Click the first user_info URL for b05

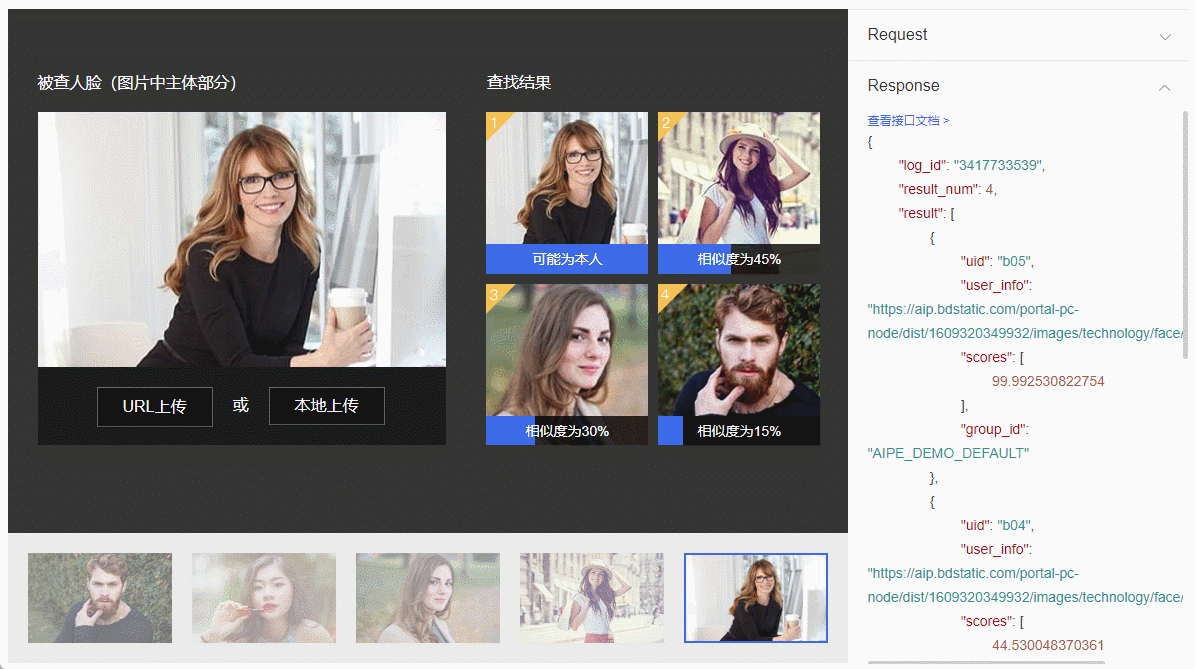(x=1025, y=322)
